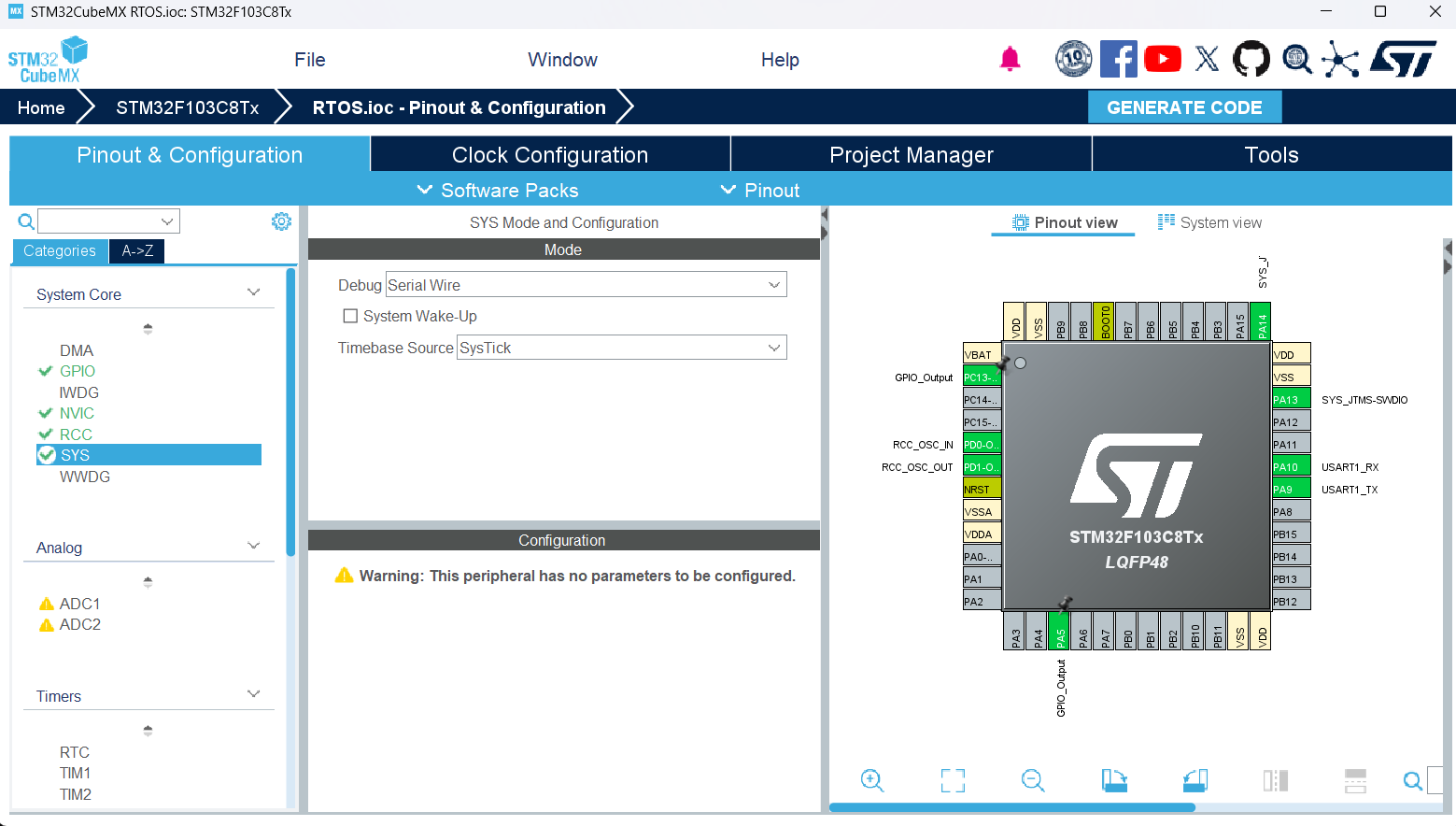Select RCC in System Core list
Screen dimensions: 1456x826
pyautogui.click(x=76, y=434)
